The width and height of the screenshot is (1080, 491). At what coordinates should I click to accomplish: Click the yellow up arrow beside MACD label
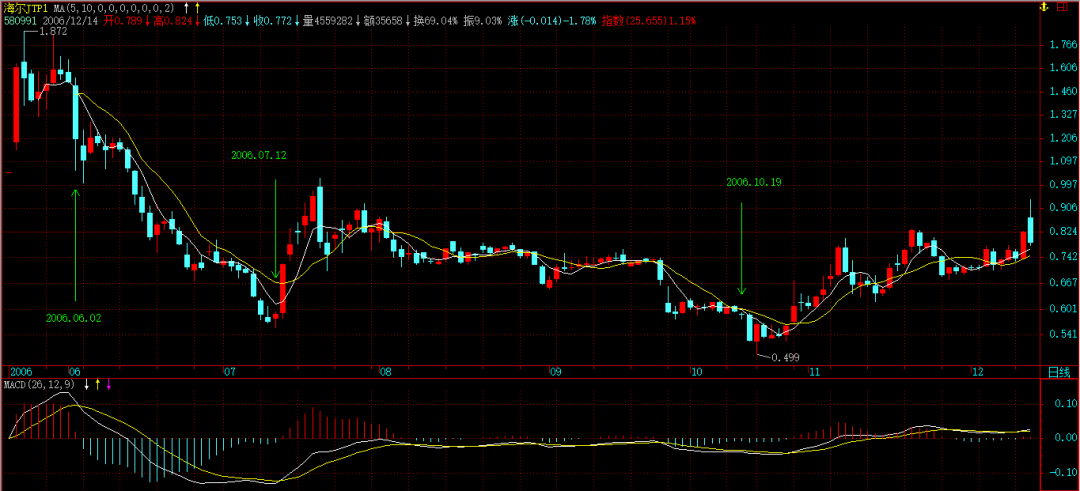97,384
